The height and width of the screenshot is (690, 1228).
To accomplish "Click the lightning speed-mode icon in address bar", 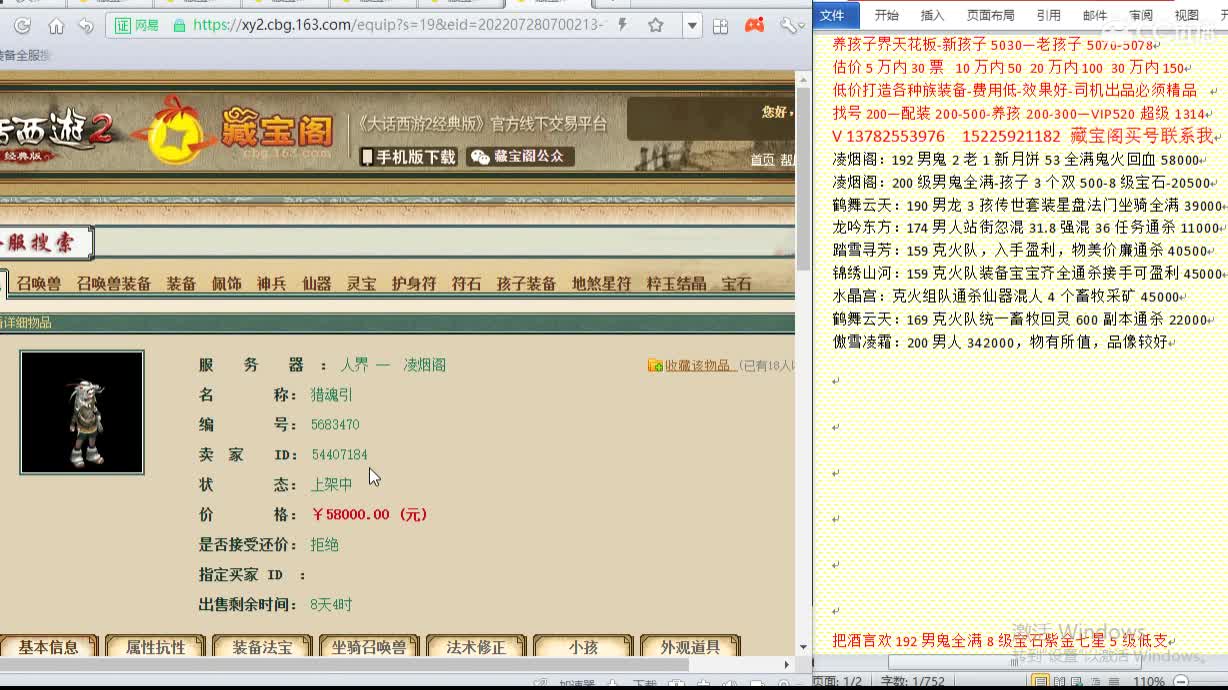I will 622,25.
